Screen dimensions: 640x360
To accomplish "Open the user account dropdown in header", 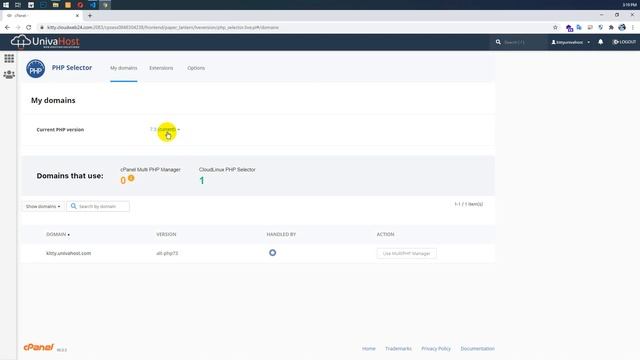I will click(571, 42).
